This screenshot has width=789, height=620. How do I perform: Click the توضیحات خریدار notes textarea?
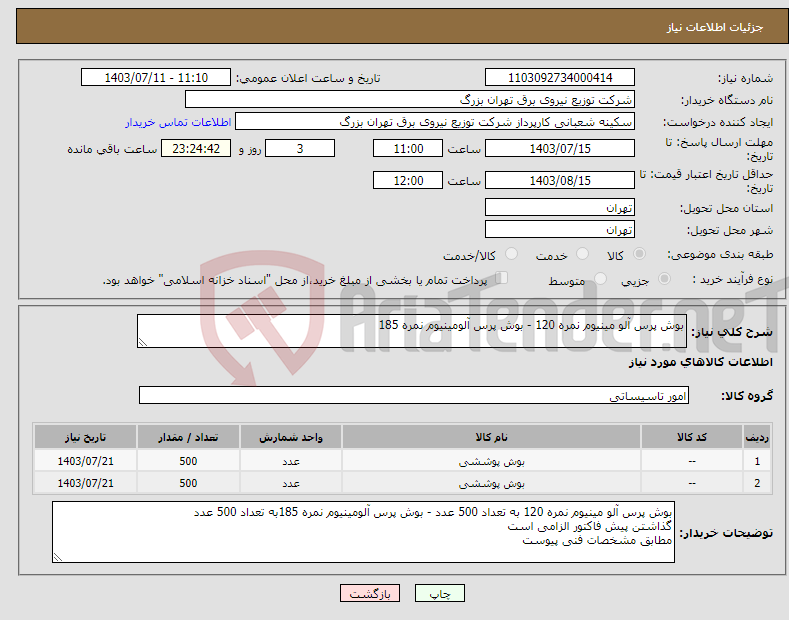[363, 532]
